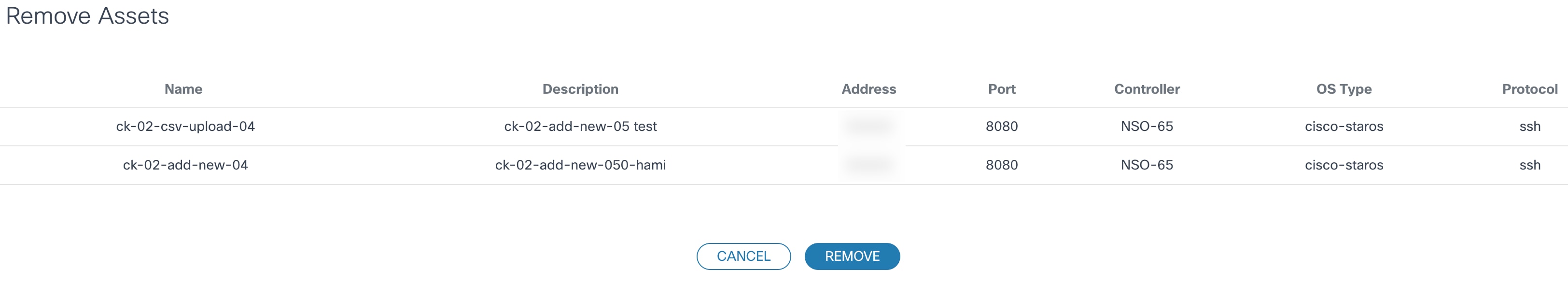Click port 8080 in first row
This screenshot has width=1568, height=284.
[1001, 126]
